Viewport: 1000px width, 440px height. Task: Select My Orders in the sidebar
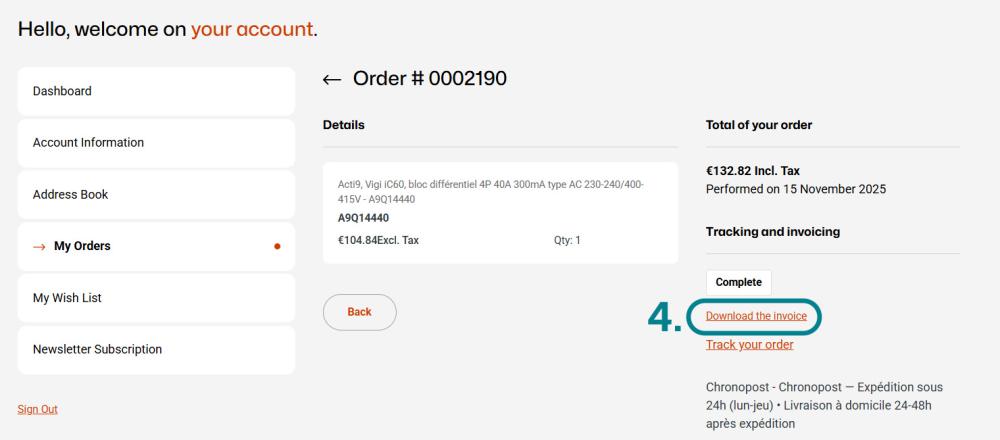(x=156, y=246)
